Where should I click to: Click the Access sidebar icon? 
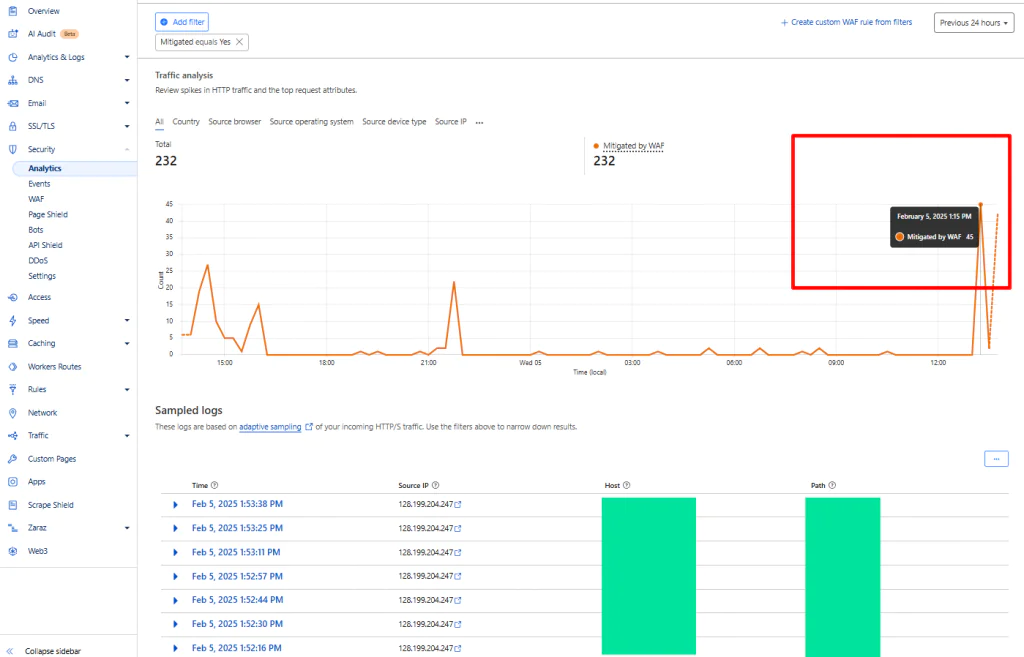pos(12,297)
